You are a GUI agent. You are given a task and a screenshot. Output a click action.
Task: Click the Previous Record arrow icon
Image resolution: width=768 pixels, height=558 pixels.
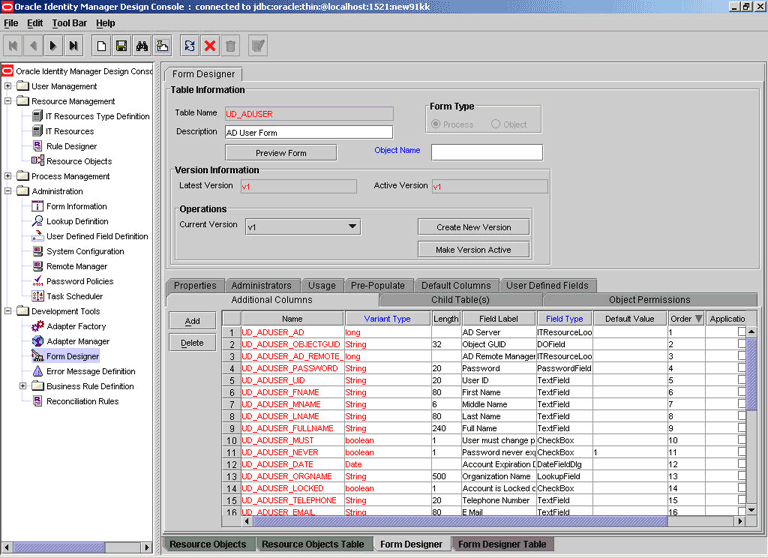pos(33,46)
